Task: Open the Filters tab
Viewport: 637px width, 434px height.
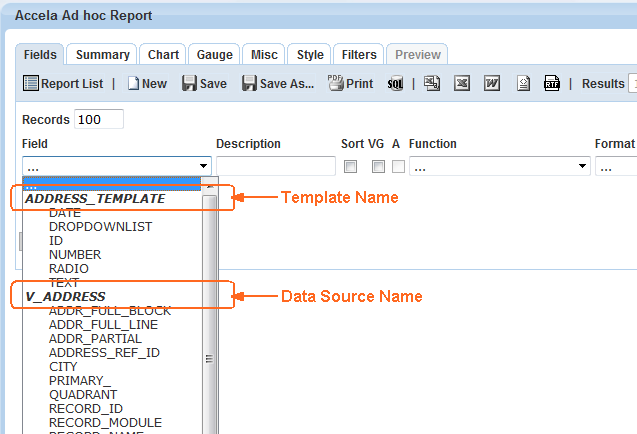Action: point(359,55)
